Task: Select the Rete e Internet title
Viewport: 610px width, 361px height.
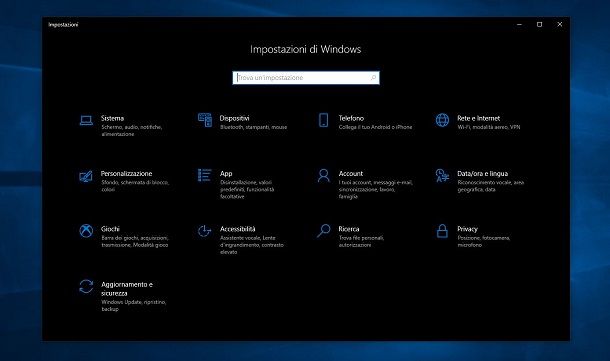Action: [479, 118]
